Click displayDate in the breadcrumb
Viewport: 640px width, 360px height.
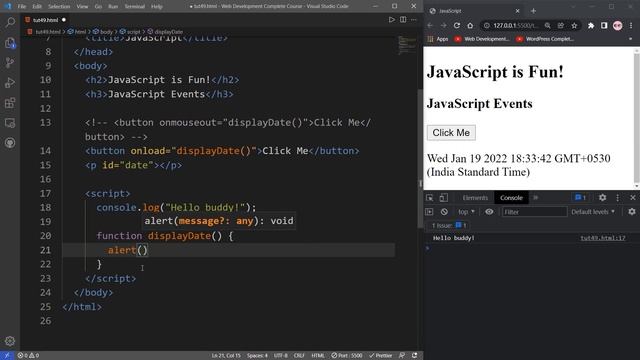(x=165, y=31)
